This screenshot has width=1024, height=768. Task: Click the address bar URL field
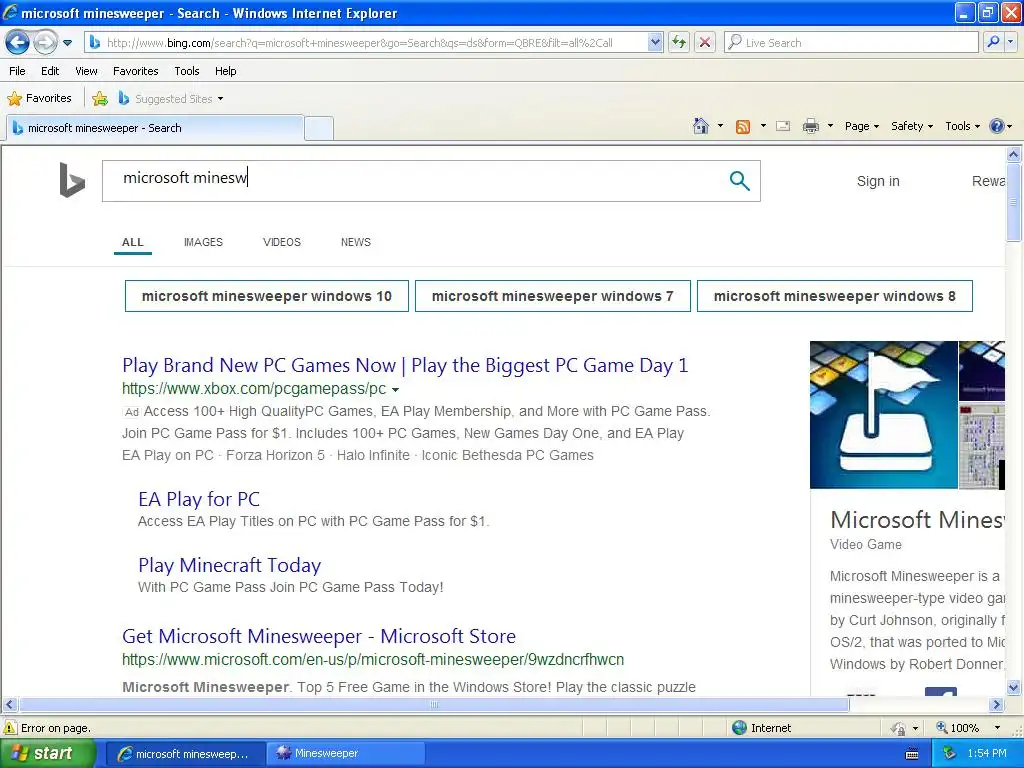coord(367,43)
